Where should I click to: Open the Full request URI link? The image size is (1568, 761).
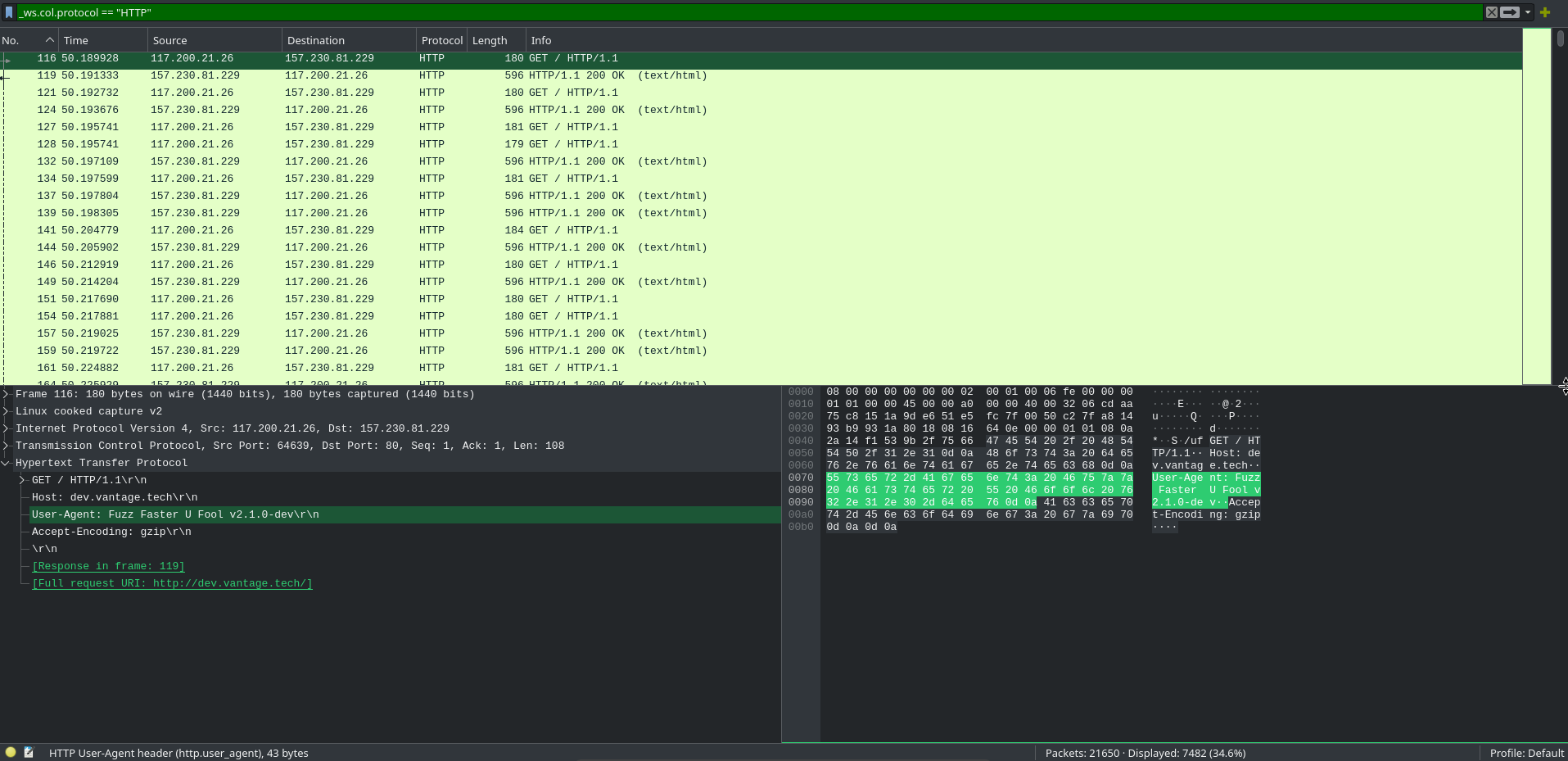coord(171,583)
